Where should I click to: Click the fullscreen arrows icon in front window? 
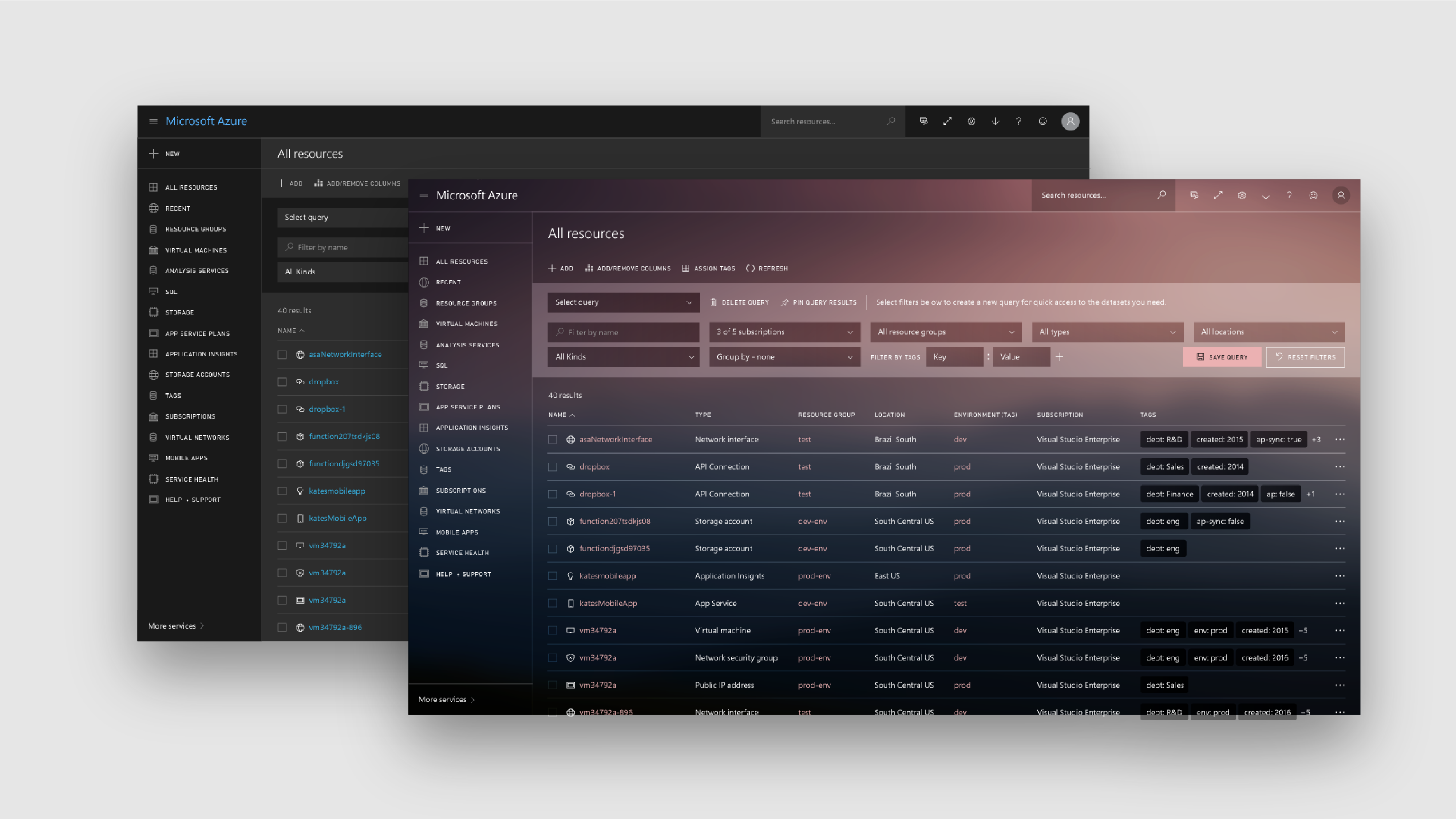(1218, 195)
